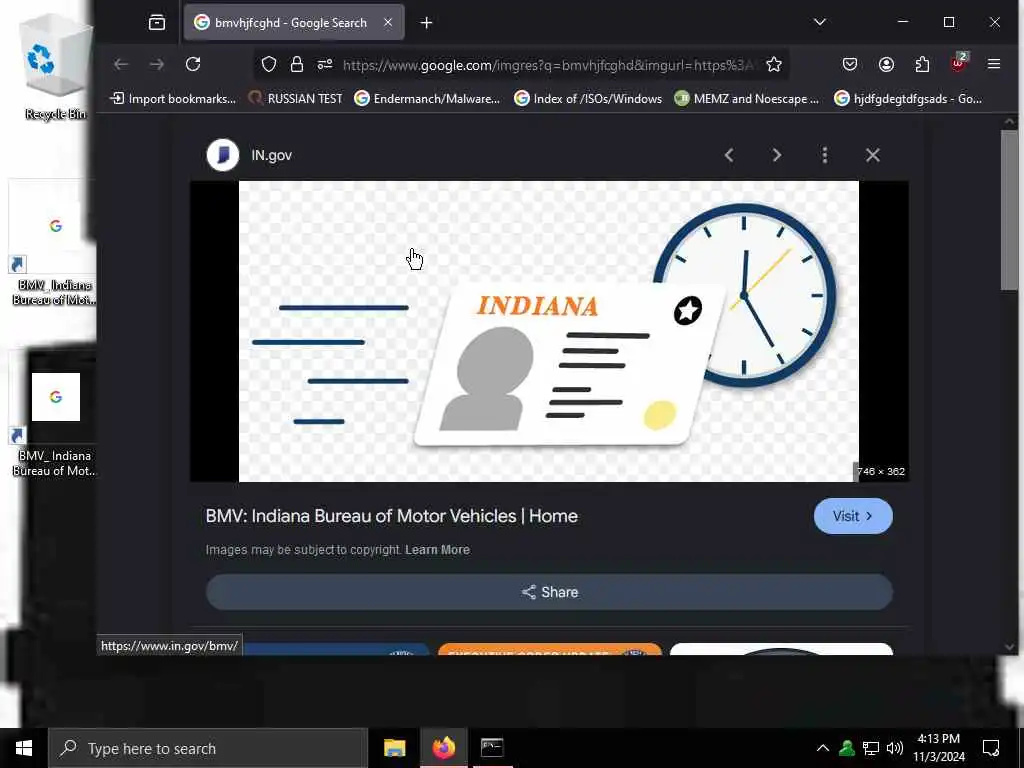Image resolution: width=1024 pixels, height=768 pixels.
Task: Open uBlock Origin extension icon
Action: click(959, 63)
